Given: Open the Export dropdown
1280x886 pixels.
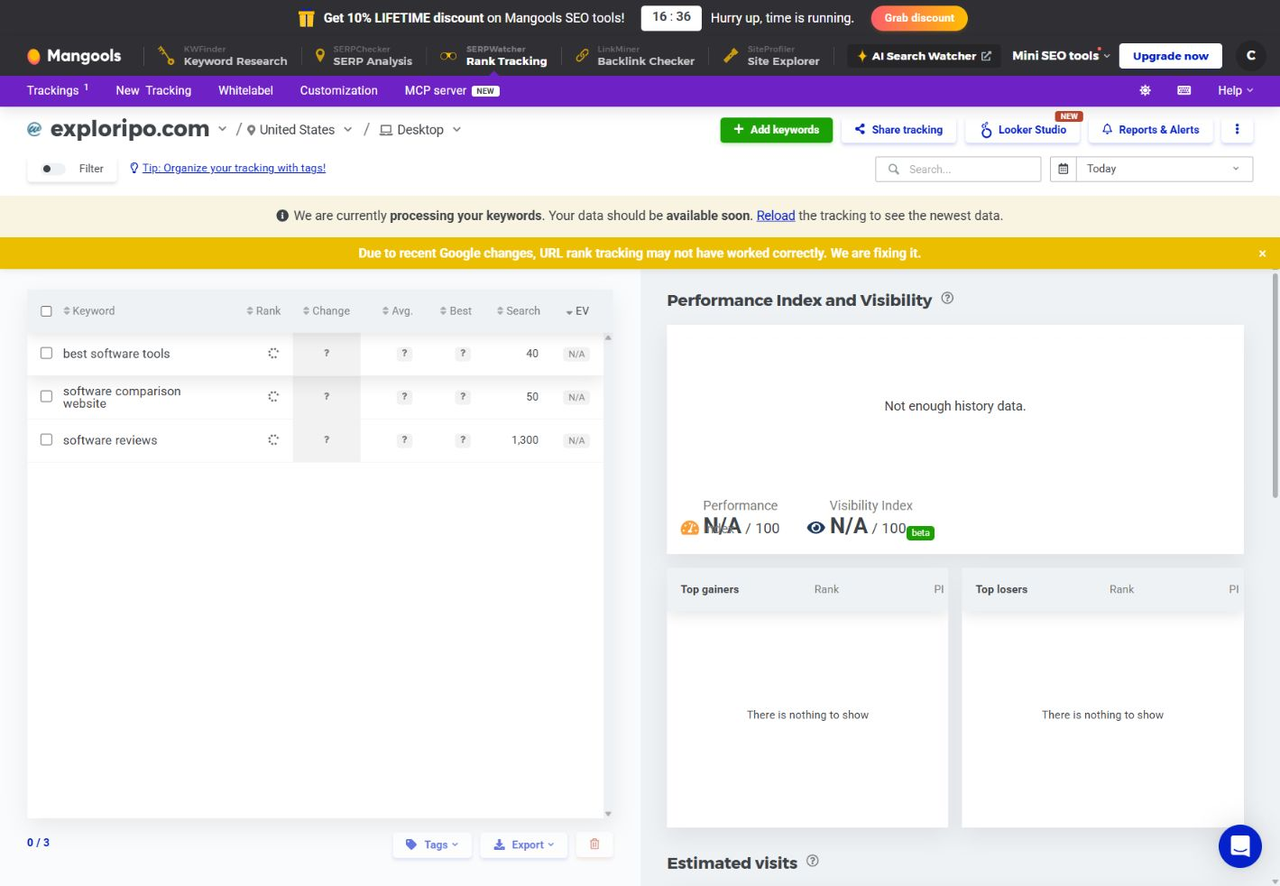Looking at the screenshot, I should click(524, 844).
